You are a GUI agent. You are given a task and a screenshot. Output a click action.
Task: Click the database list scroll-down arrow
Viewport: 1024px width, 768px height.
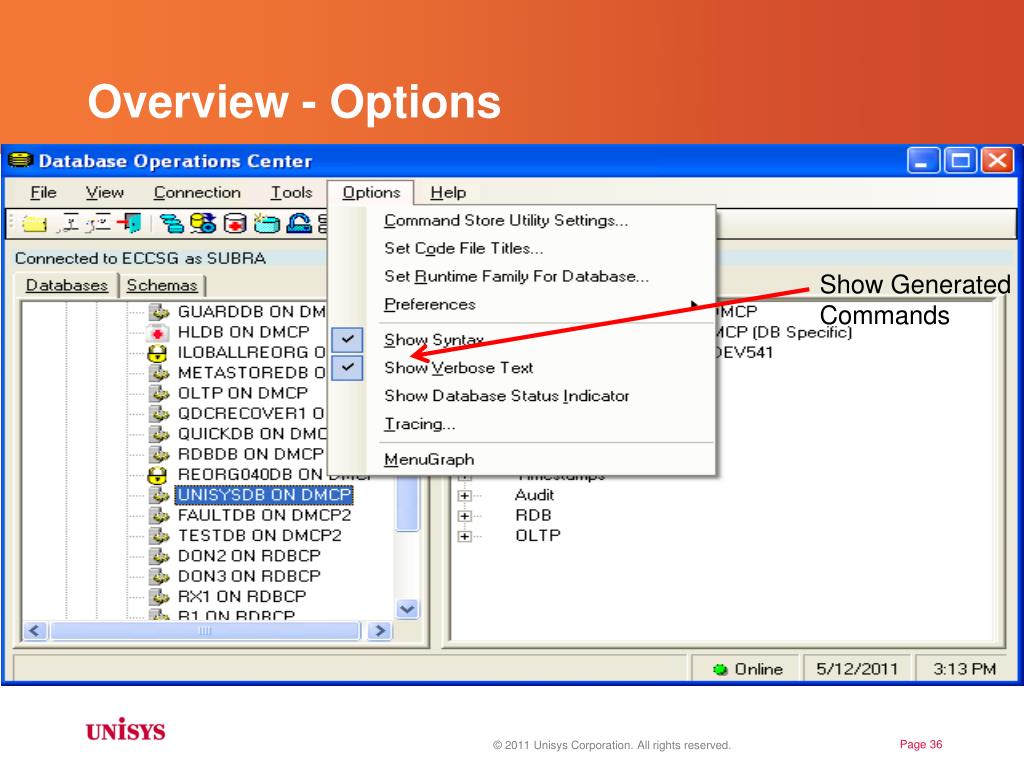coord(408,610)
